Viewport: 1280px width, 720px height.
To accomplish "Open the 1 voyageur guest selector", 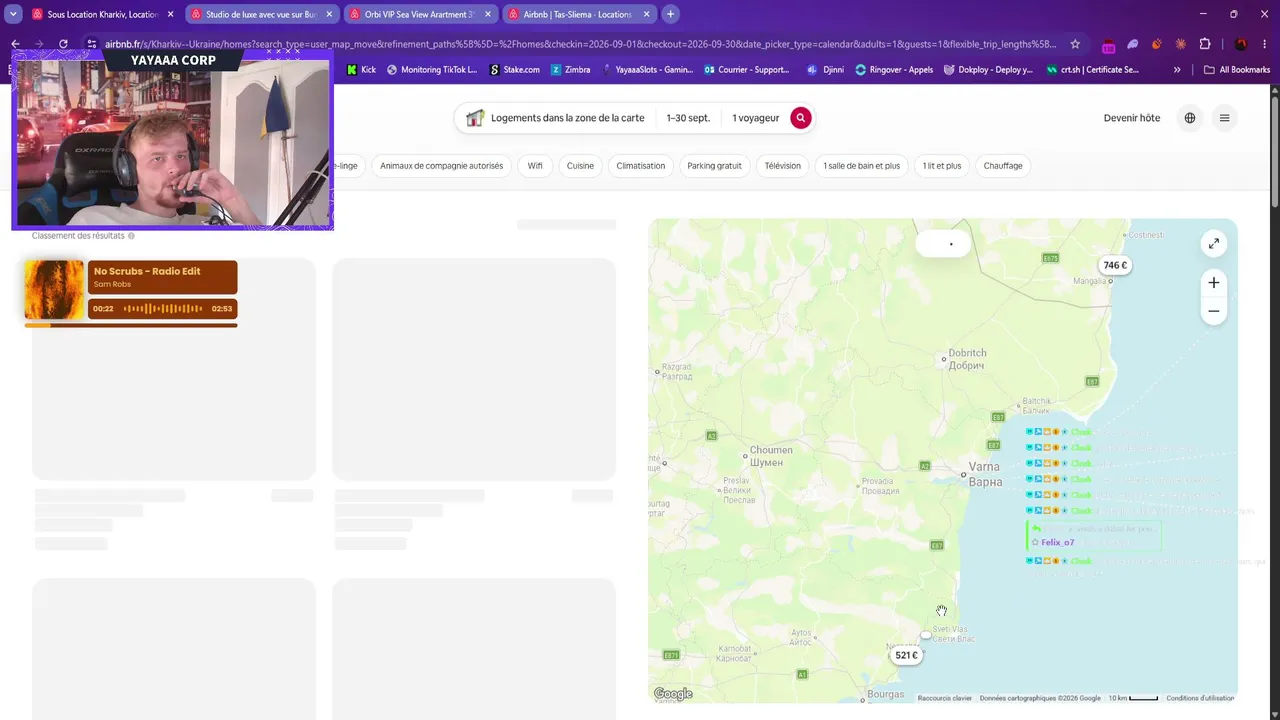I will pyautogui.click(x=755, y=118).
